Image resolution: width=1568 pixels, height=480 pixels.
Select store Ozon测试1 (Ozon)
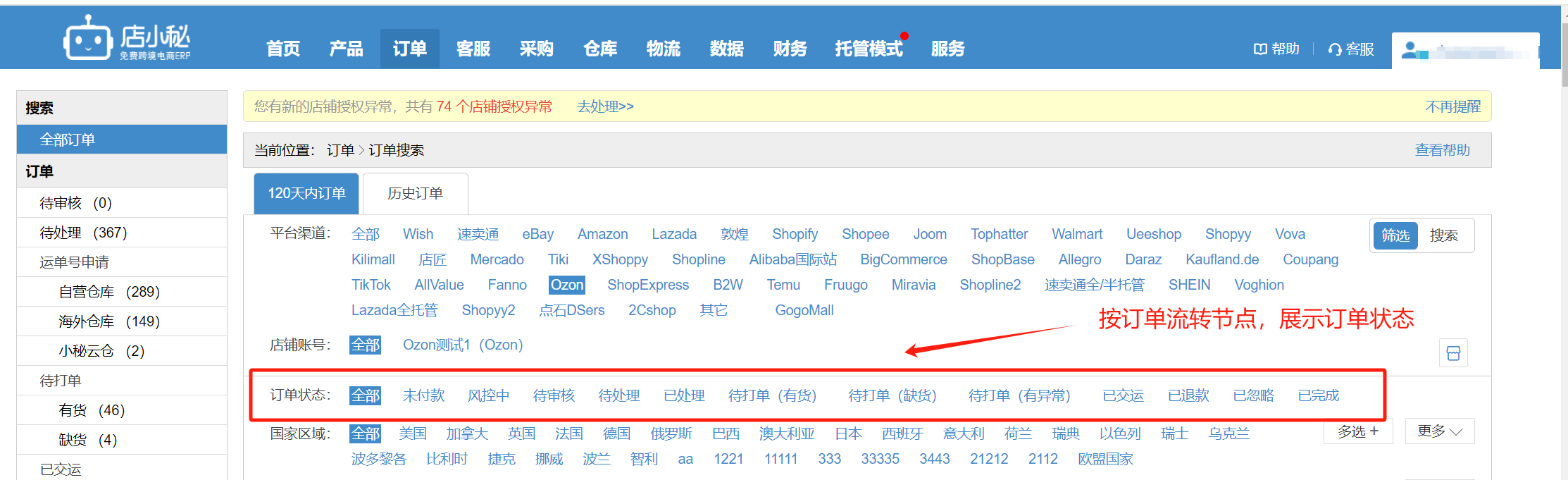point(463,345)
